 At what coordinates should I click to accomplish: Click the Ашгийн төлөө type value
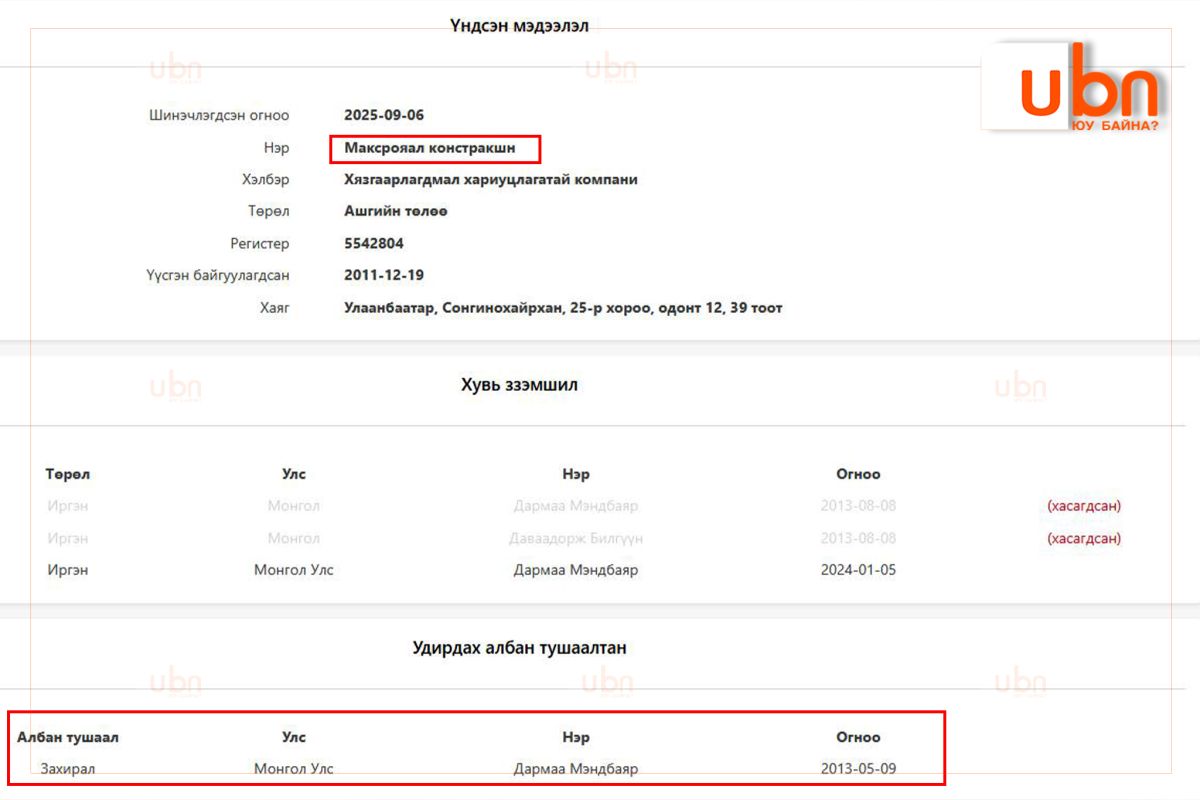[x=396, y=211]
